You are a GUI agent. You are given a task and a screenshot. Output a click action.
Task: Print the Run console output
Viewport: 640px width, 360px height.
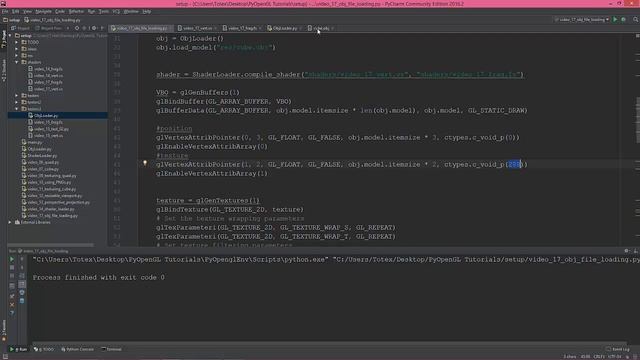click(x=22, y=292)
